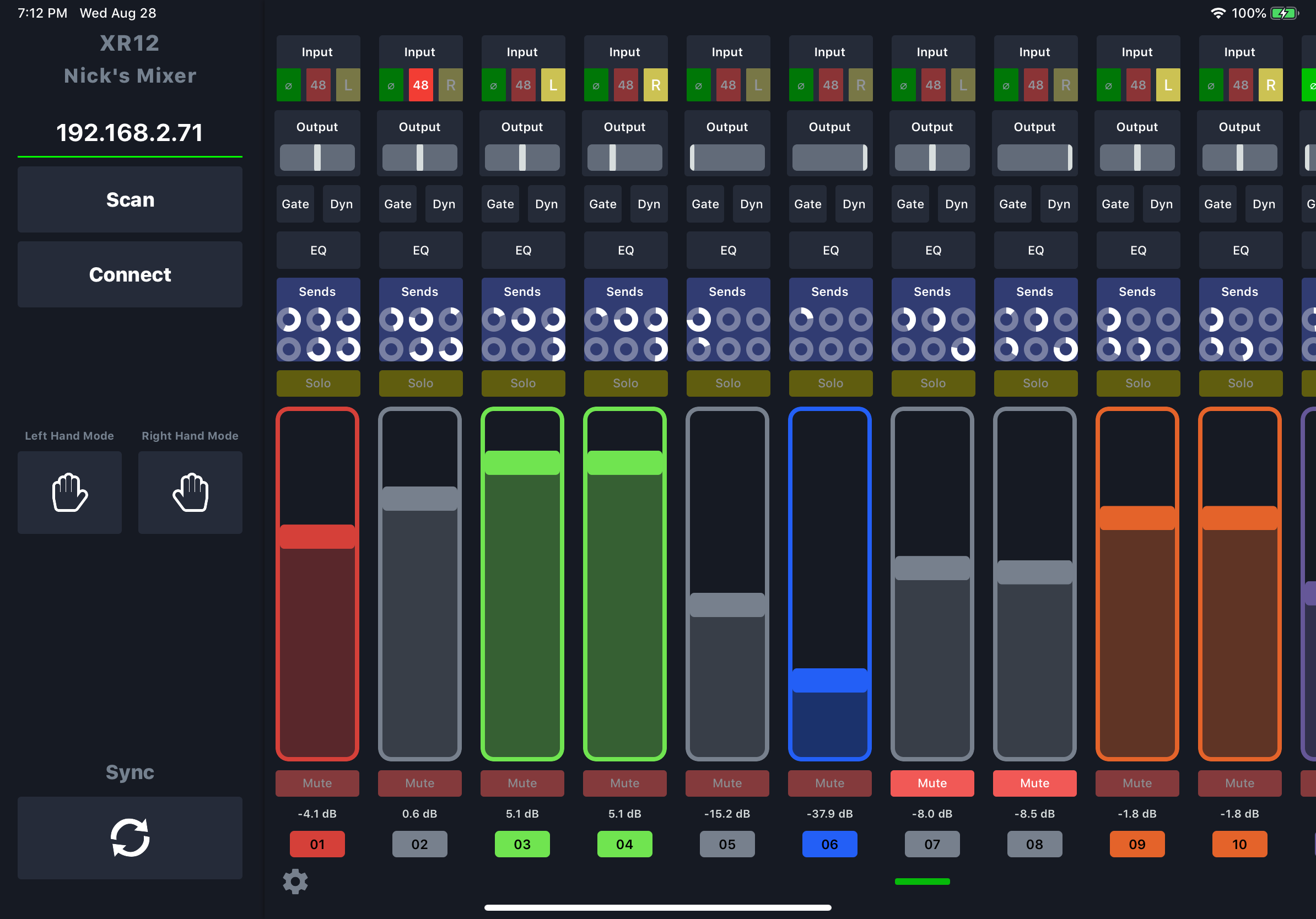This screenshot has width=1316, height=919.
Task: Toggle phase invert on channel 01
Action: (288, 85)
